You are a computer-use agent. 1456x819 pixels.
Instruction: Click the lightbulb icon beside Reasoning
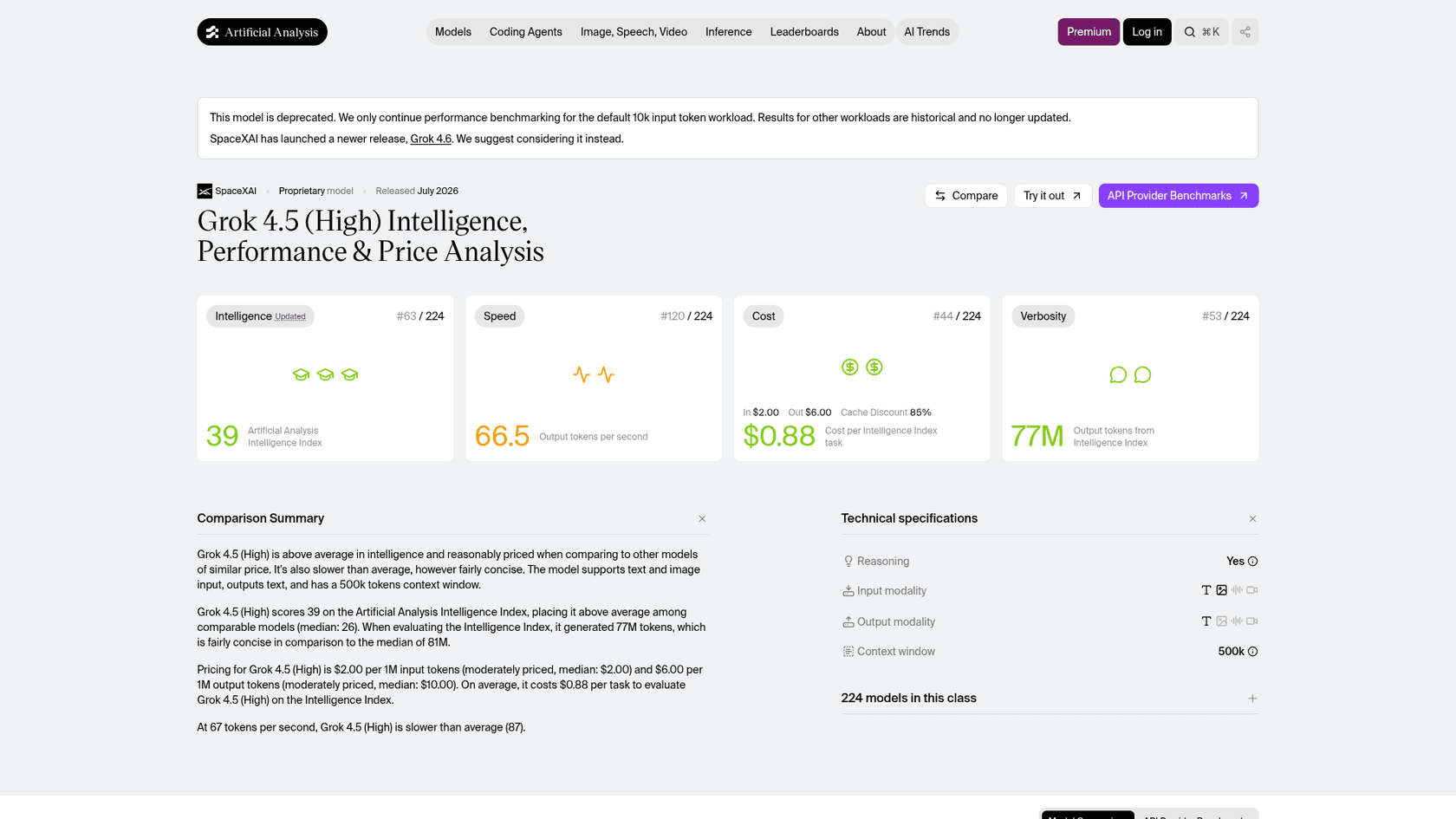click(x=848, y=562)
